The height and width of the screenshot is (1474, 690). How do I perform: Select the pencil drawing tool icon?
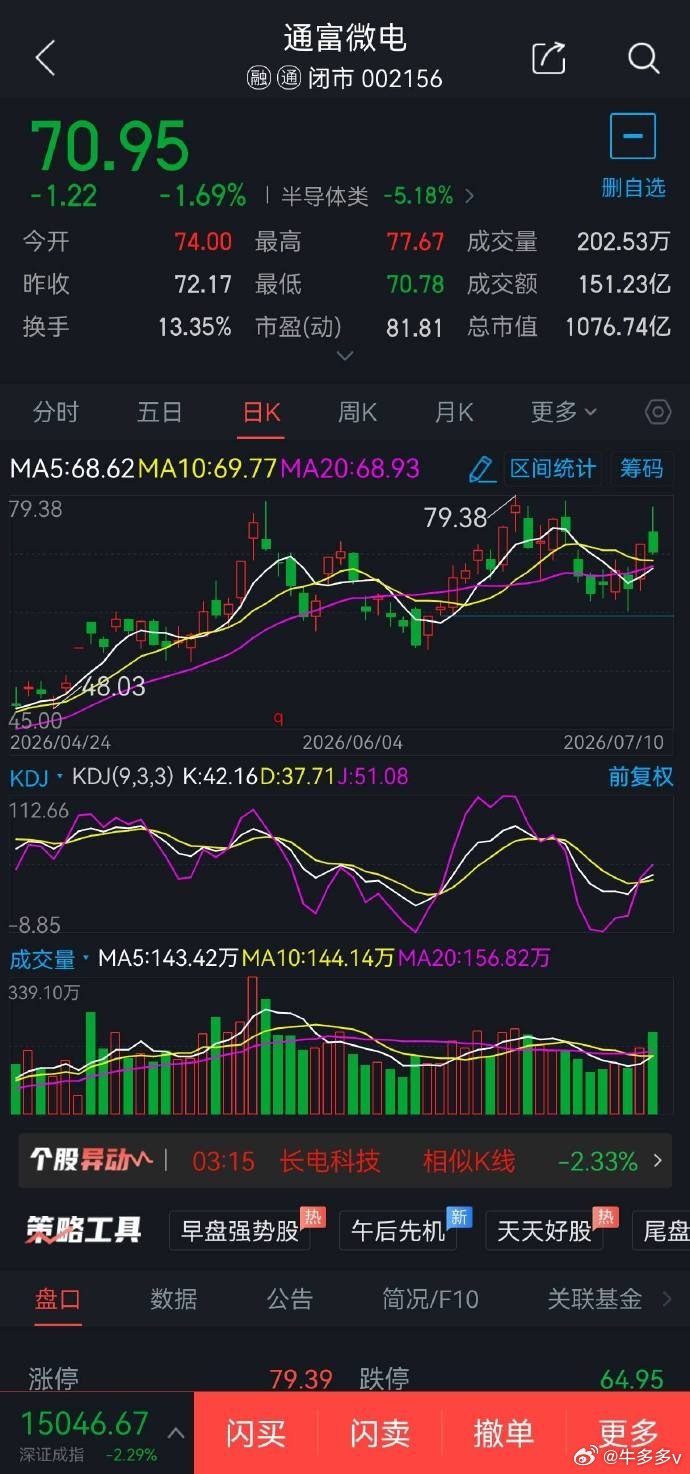coord(482,468)
